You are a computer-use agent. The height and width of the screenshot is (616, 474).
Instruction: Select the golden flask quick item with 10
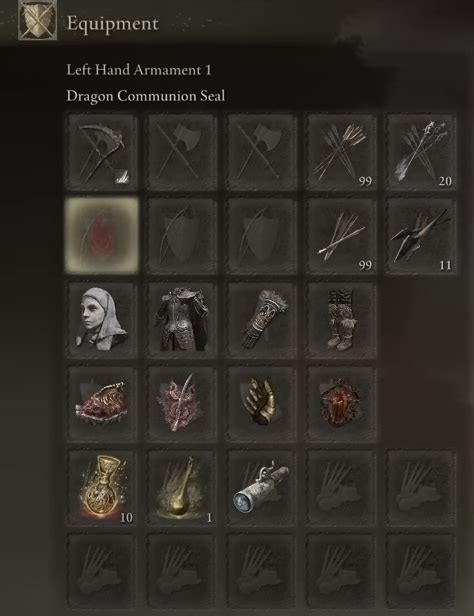102,488
